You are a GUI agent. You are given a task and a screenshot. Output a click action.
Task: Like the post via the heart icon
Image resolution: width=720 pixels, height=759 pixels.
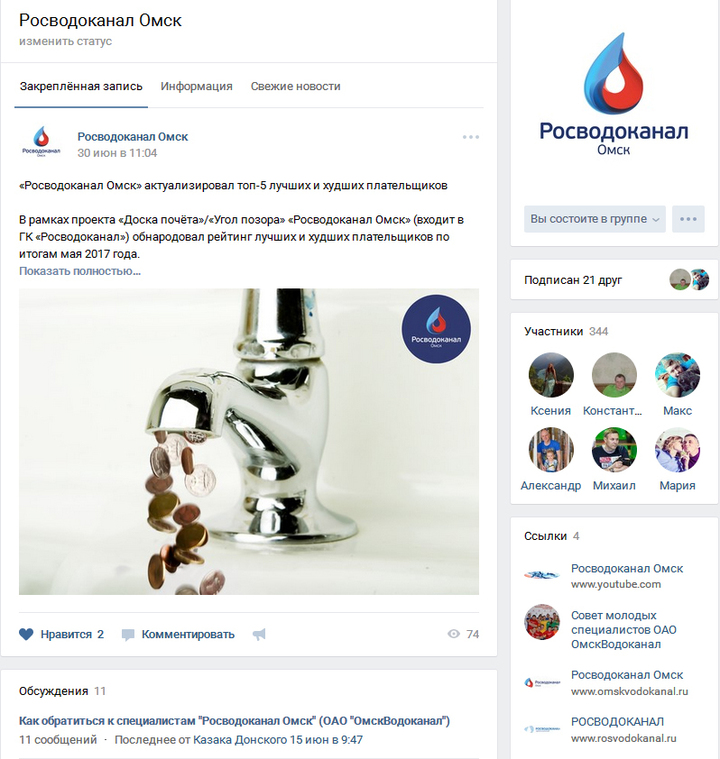[x=26, y=634]
